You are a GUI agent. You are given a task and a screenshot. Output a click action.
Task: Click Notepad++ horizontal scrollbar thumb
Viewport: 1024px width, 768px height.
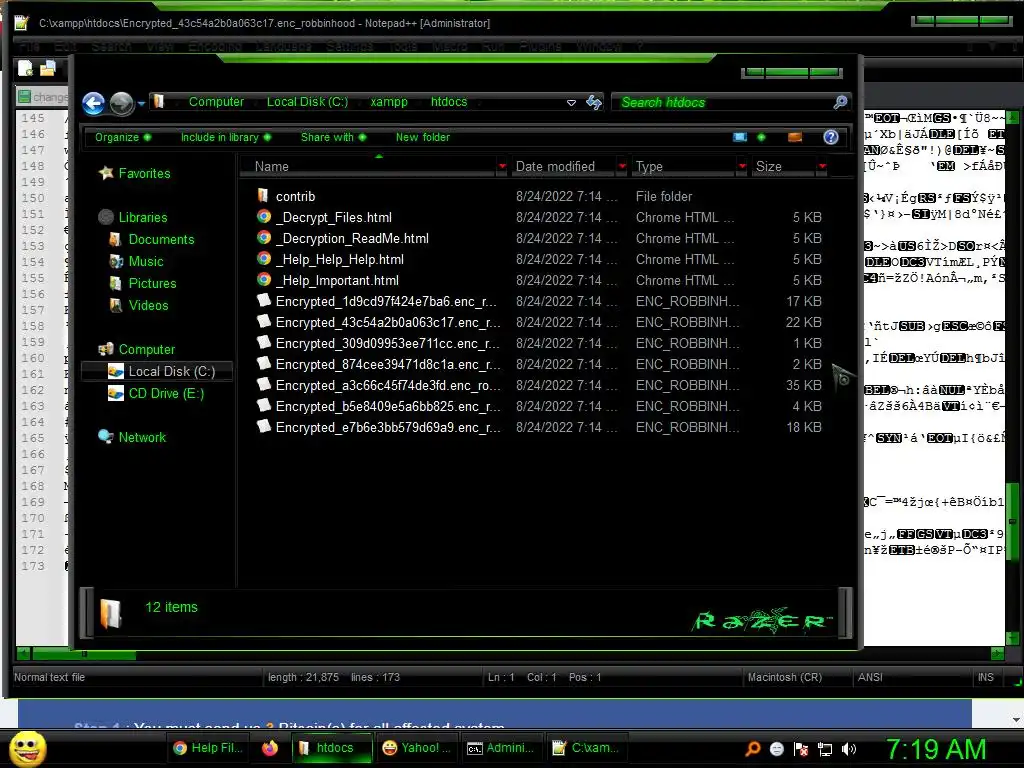pos(84,654)
